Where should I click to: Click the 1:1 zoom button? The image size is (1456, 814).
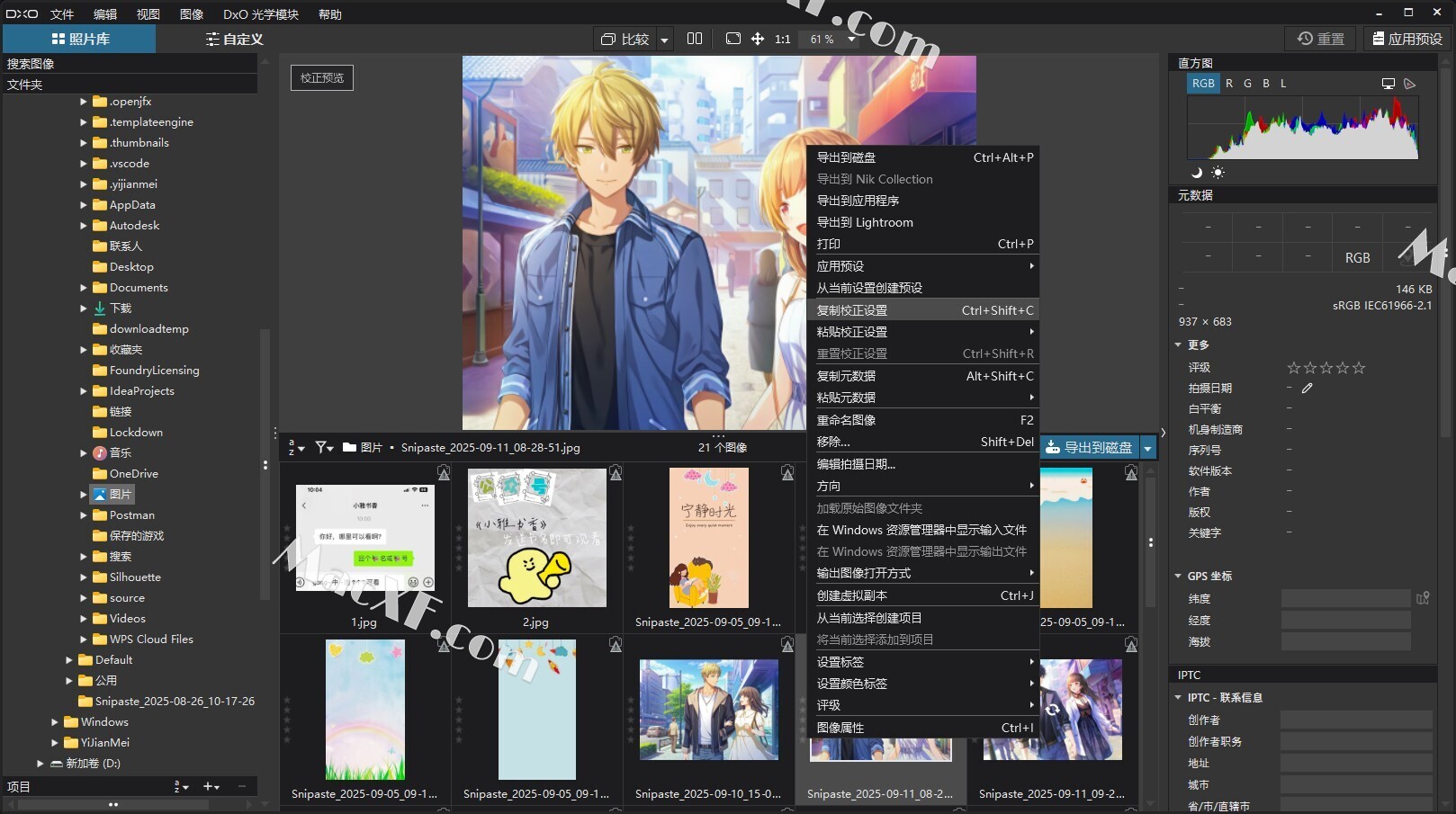782,40
